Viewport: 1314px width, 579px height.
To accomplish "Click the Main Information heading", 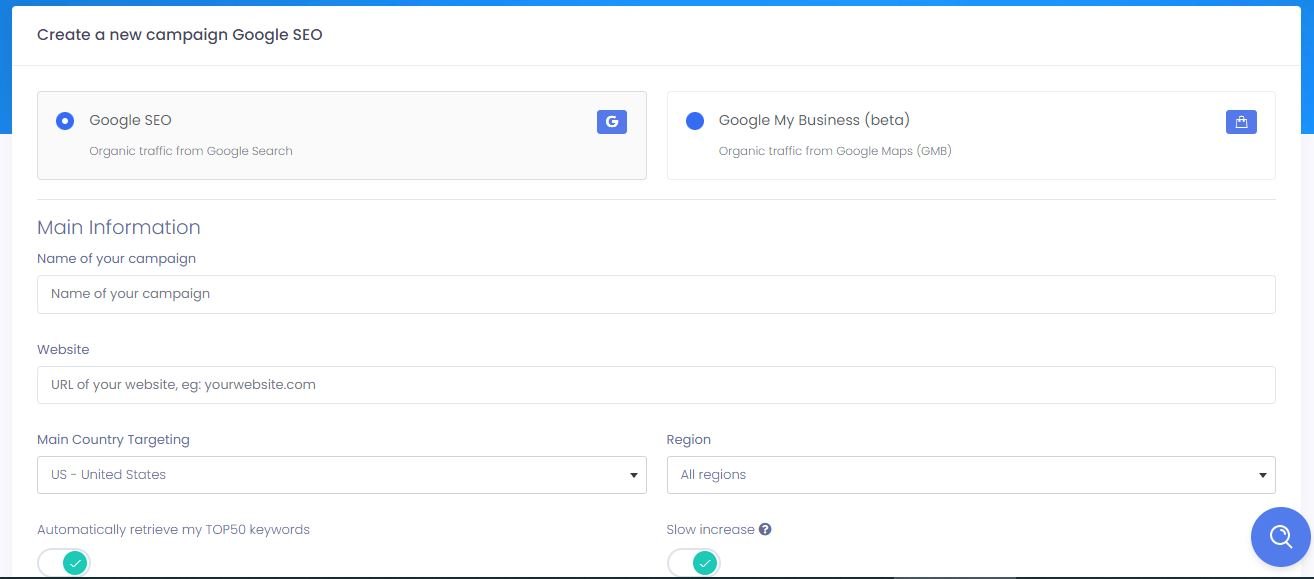I will 119,227.
